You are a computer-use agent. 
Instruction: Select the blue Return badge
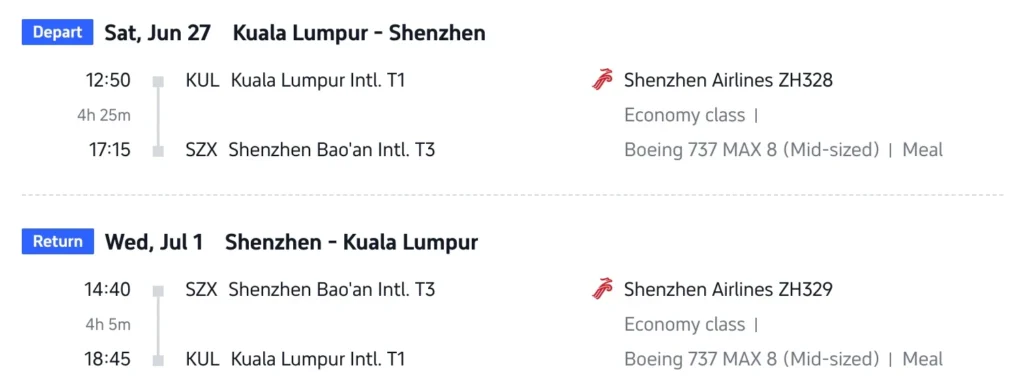click(57, 242)
